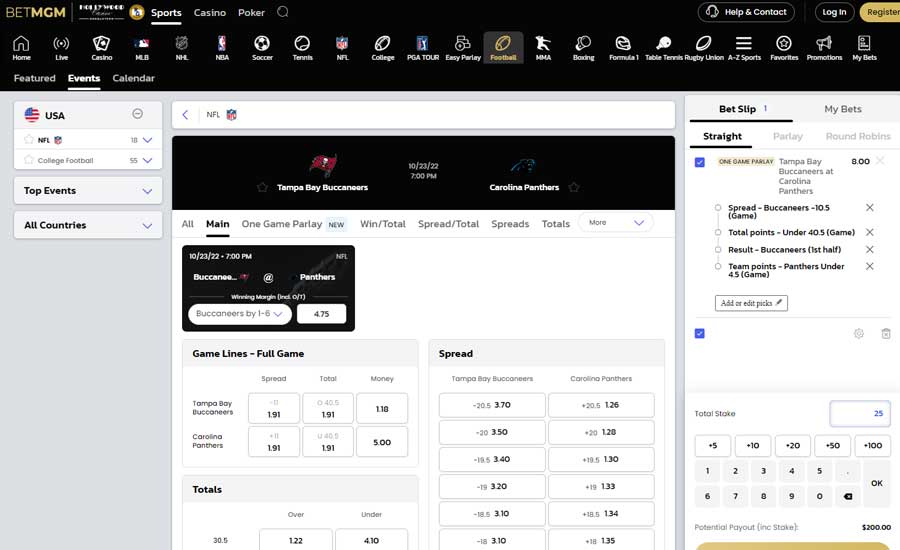900x550 pixels.
Task: Confirm stake with OK button
Action: coord(876,483)
